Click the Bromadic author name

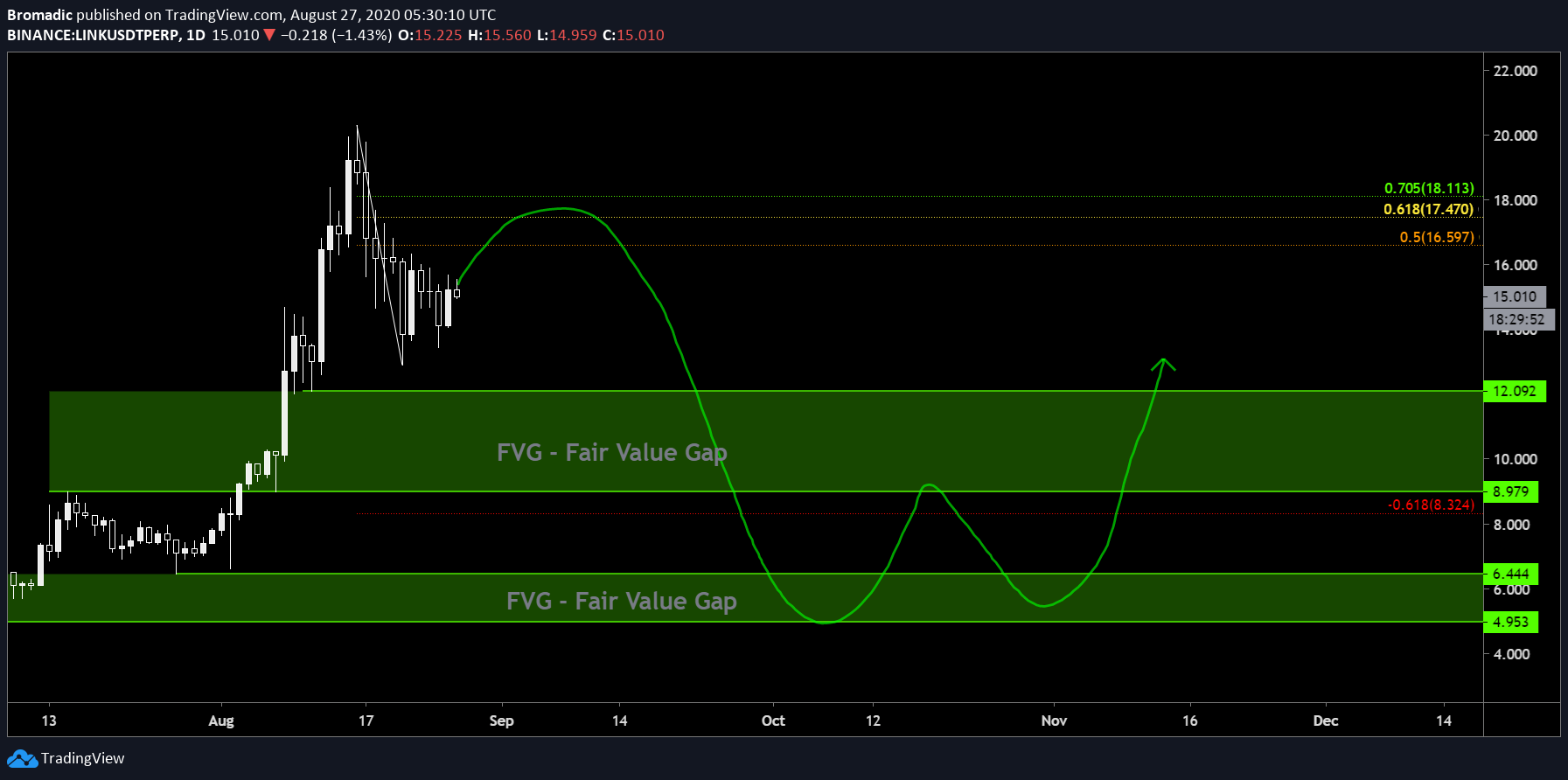pyautogui.click(x=39, y=15)
